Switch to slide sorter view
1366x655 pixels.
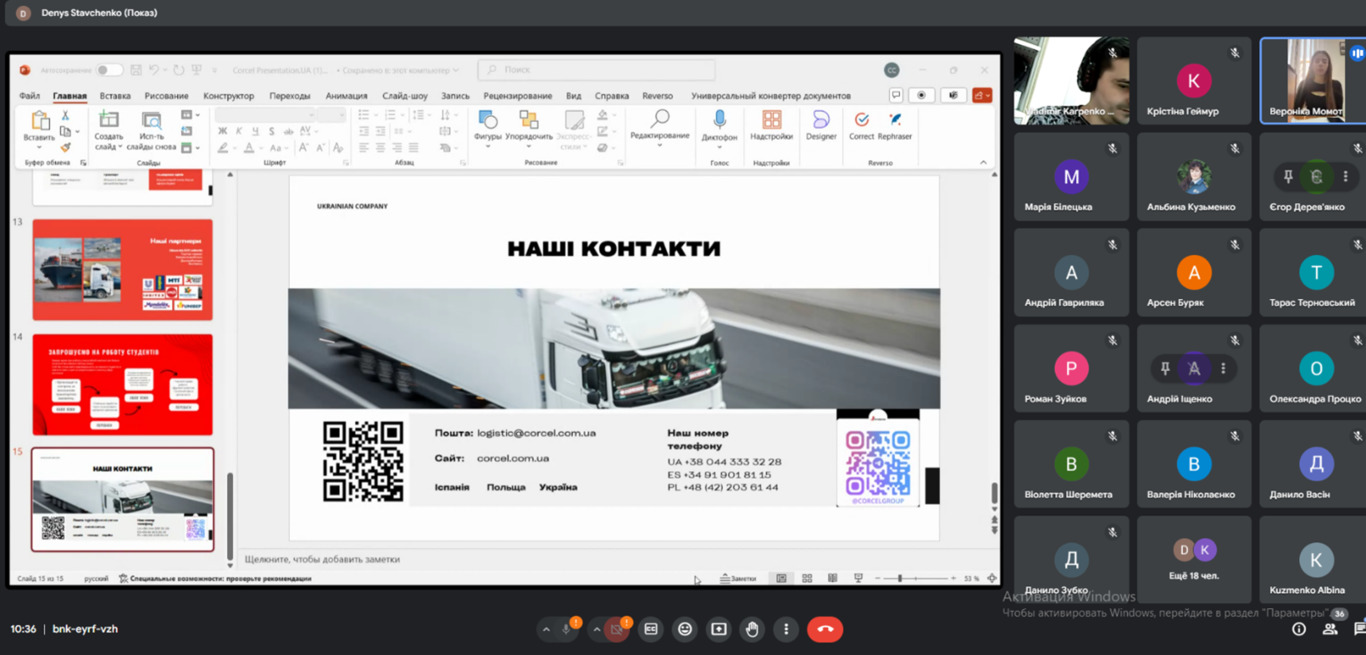(807, 578)
